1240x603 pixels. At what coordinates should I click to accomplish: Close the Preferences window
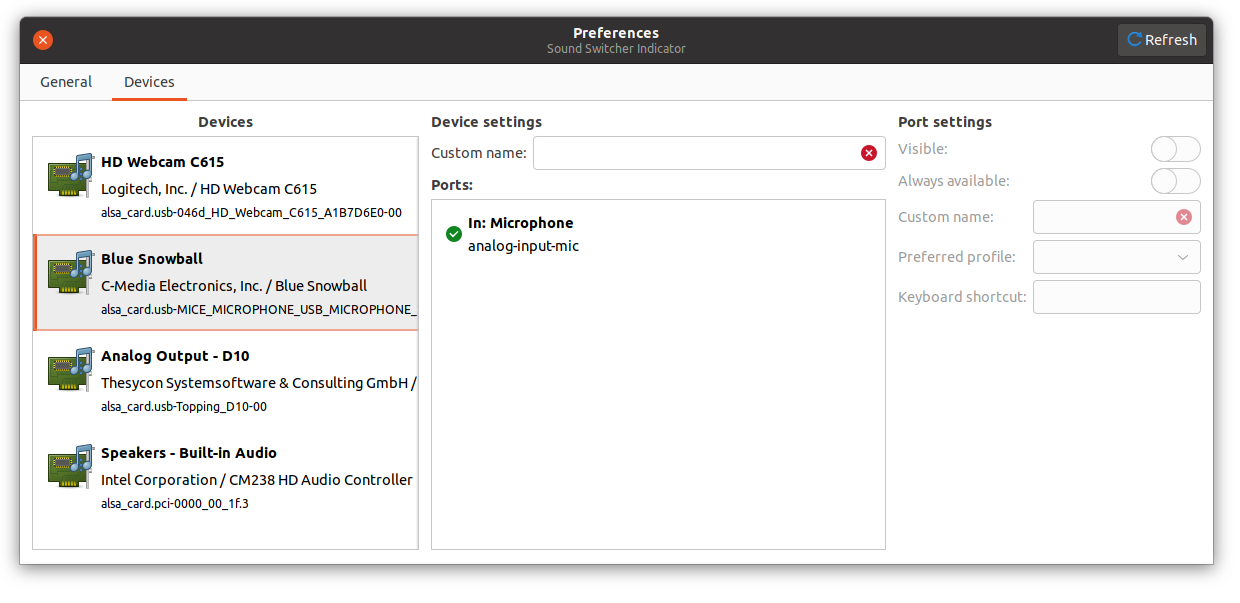coord(43,40)
